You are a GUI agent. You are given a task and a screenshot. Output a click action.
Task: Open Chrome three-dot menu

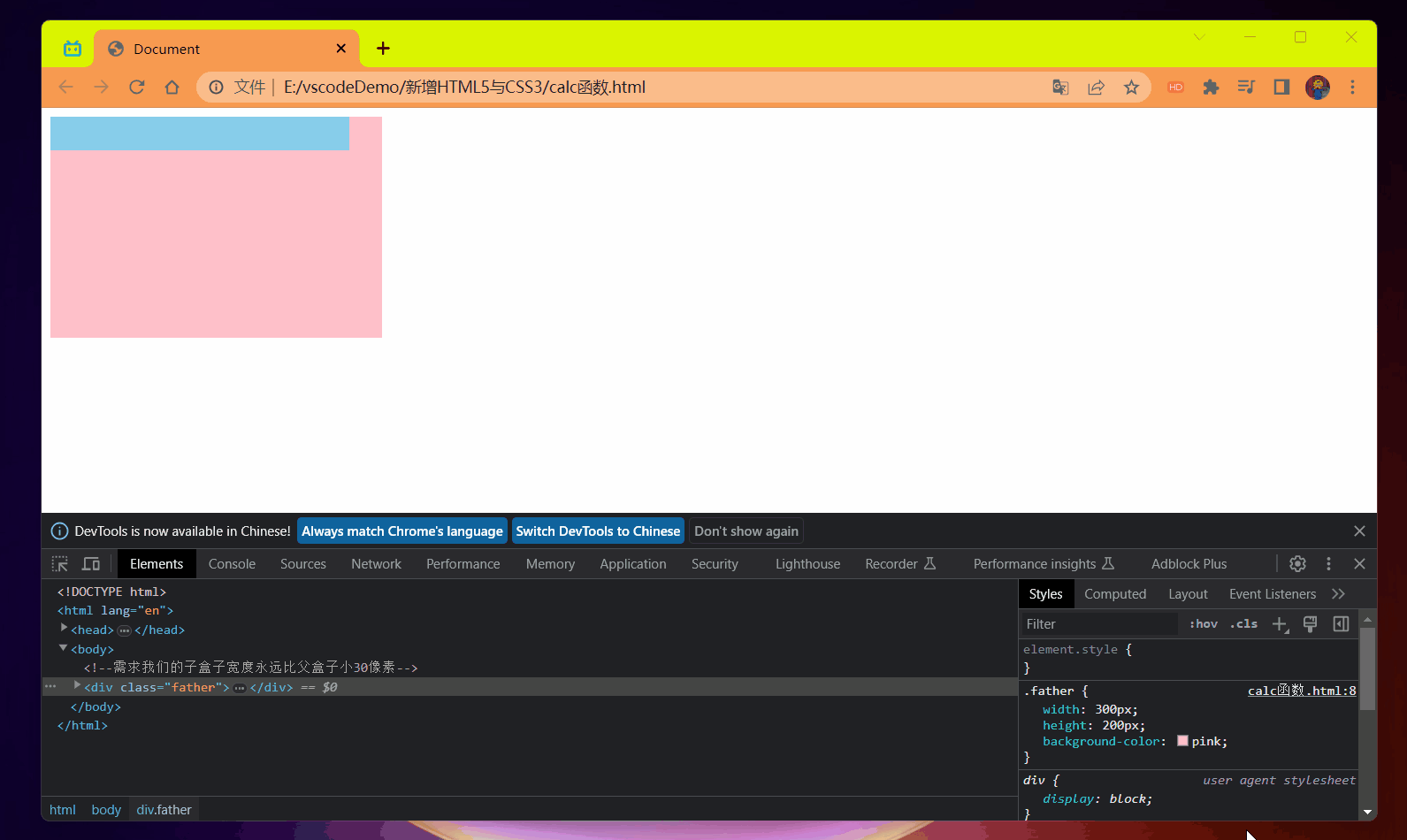(1352, 87)
